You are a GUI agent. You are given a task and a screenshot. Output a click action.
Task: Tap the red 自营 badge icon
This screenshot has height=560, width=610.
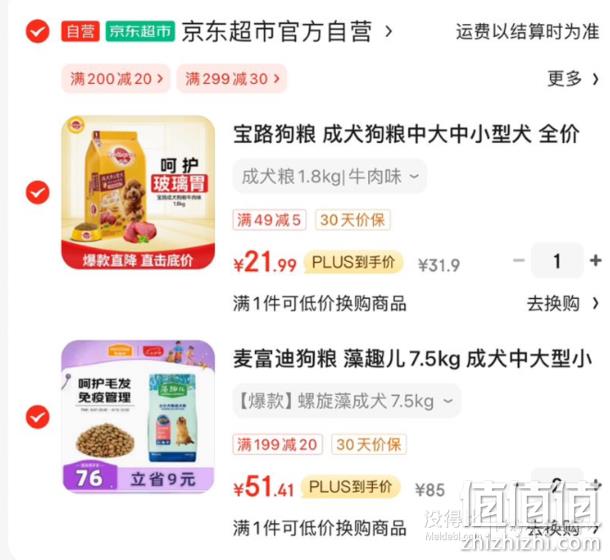tap(80, 31)
